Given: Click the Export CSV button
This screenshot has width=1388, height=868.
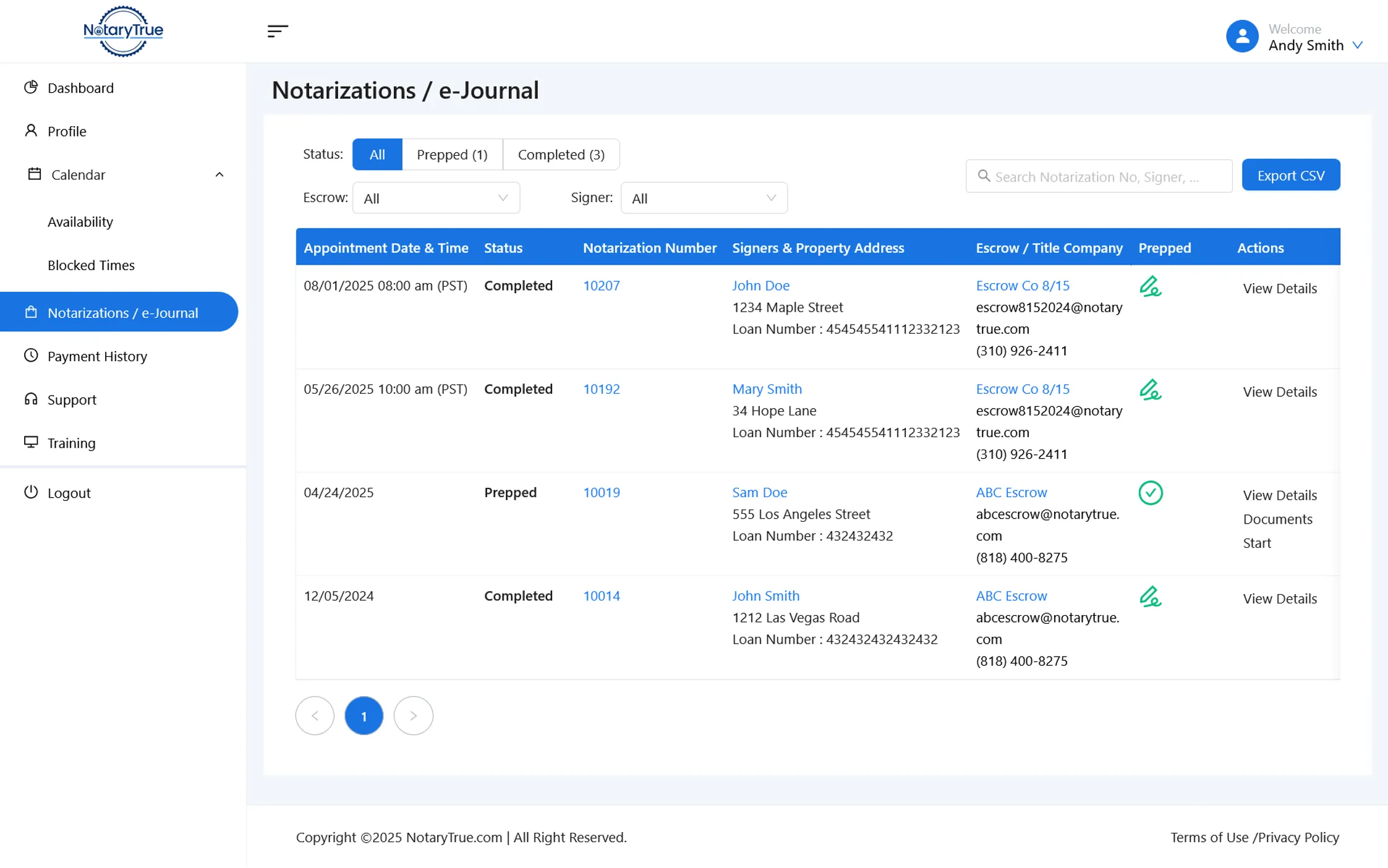Looking at the screenshot, I should pos(1290,175).
